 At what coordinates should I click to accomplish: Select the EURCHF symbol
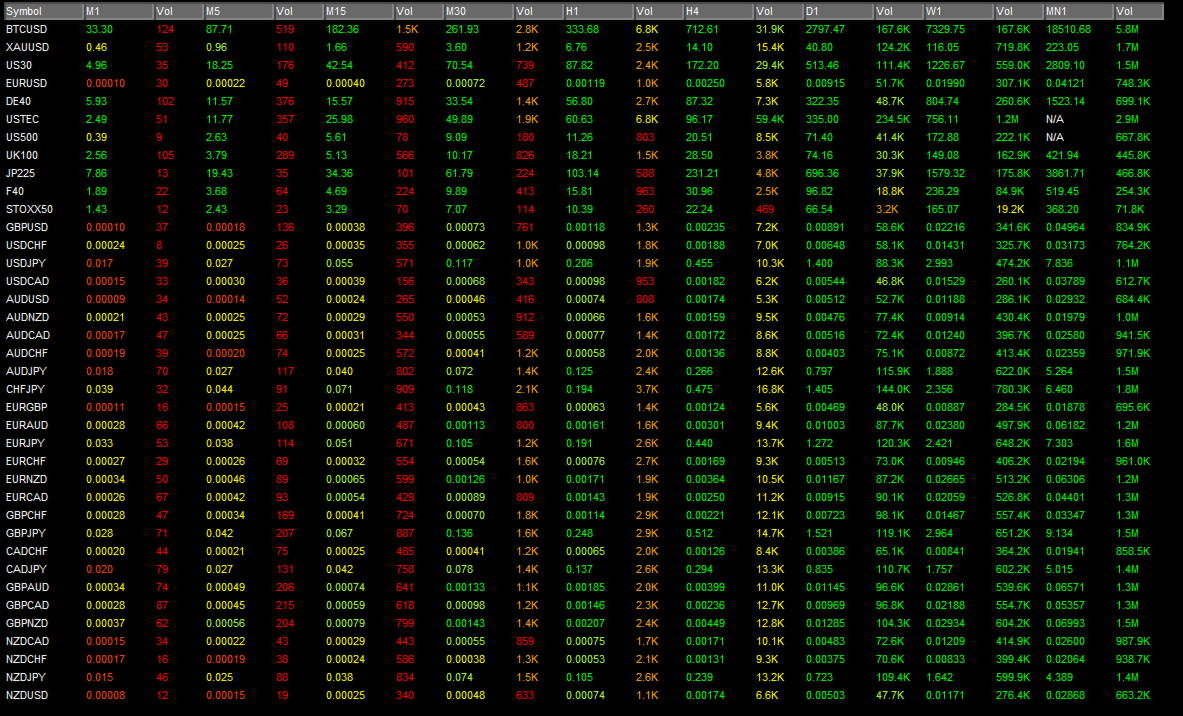(26, 462)
